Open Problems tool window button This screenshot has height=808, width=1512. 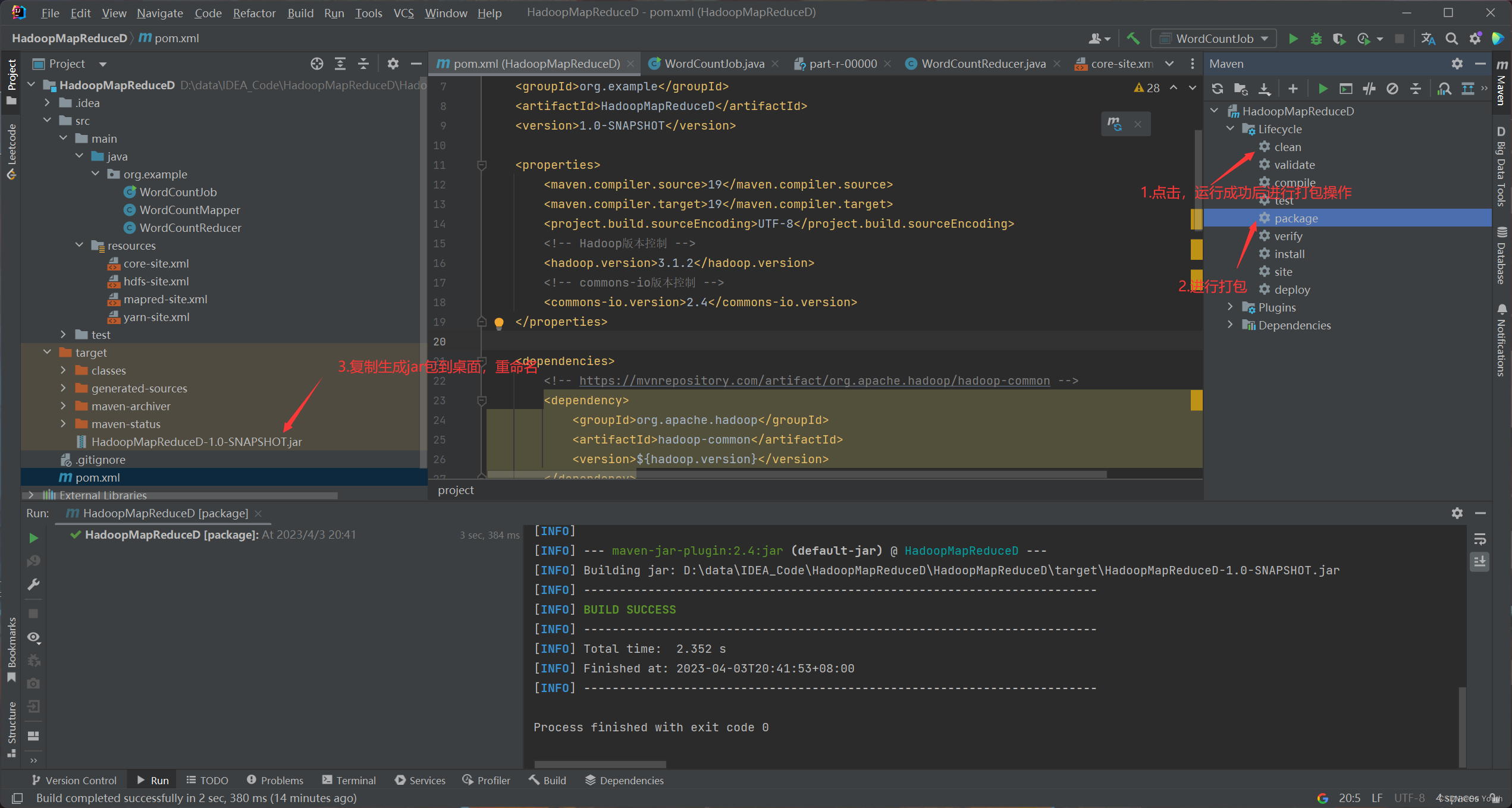[275, 781]
